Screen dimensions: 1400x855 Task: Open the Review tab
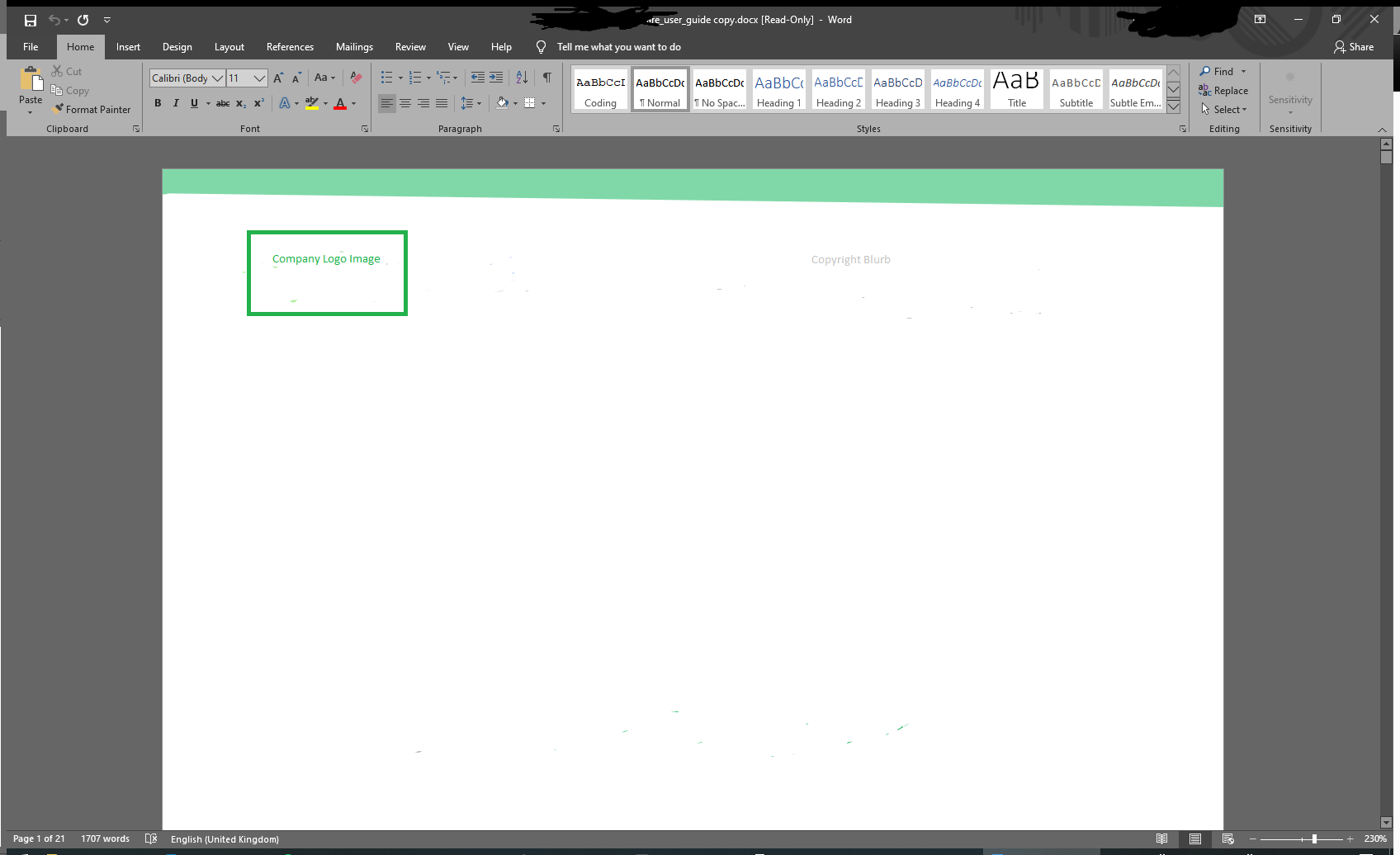click(x=410, y=47)
